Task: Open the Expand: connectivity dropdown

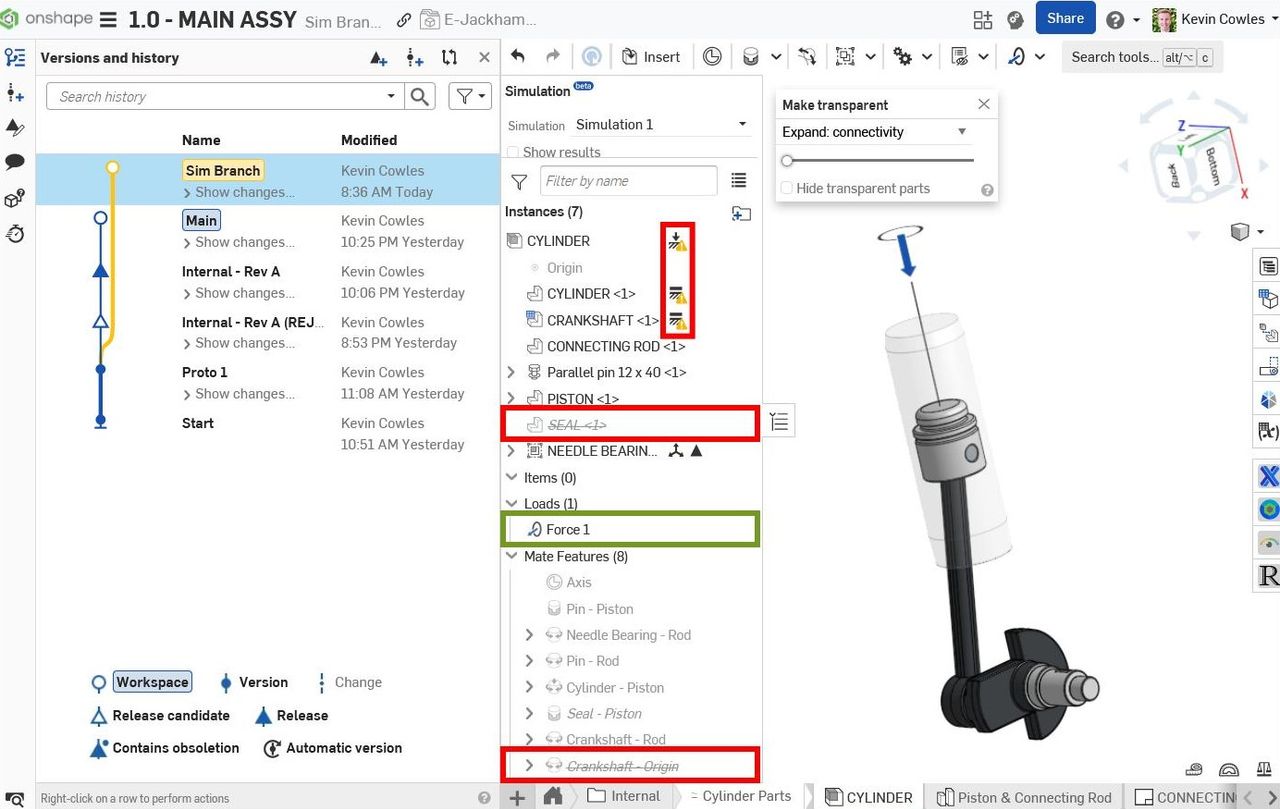Action: (x=875, y=131)
